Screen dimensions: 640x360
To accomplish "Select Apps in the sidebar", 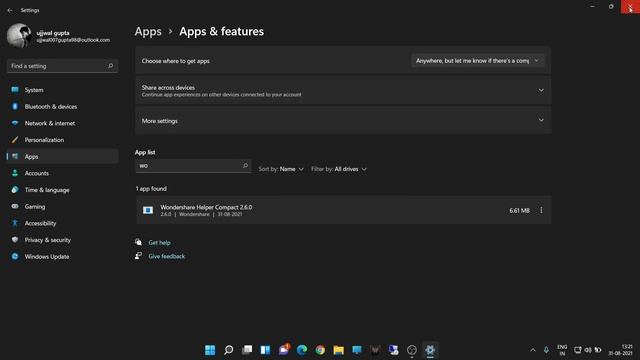I will pyautogui.click(x=62, y=156).
